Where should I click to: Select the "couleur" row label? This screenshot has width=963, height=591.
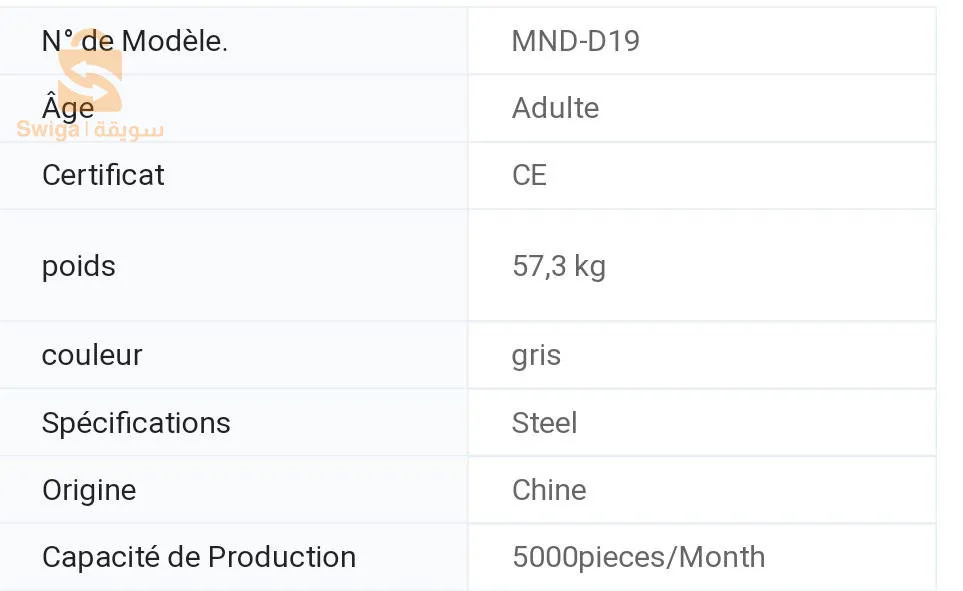point(92,355)
